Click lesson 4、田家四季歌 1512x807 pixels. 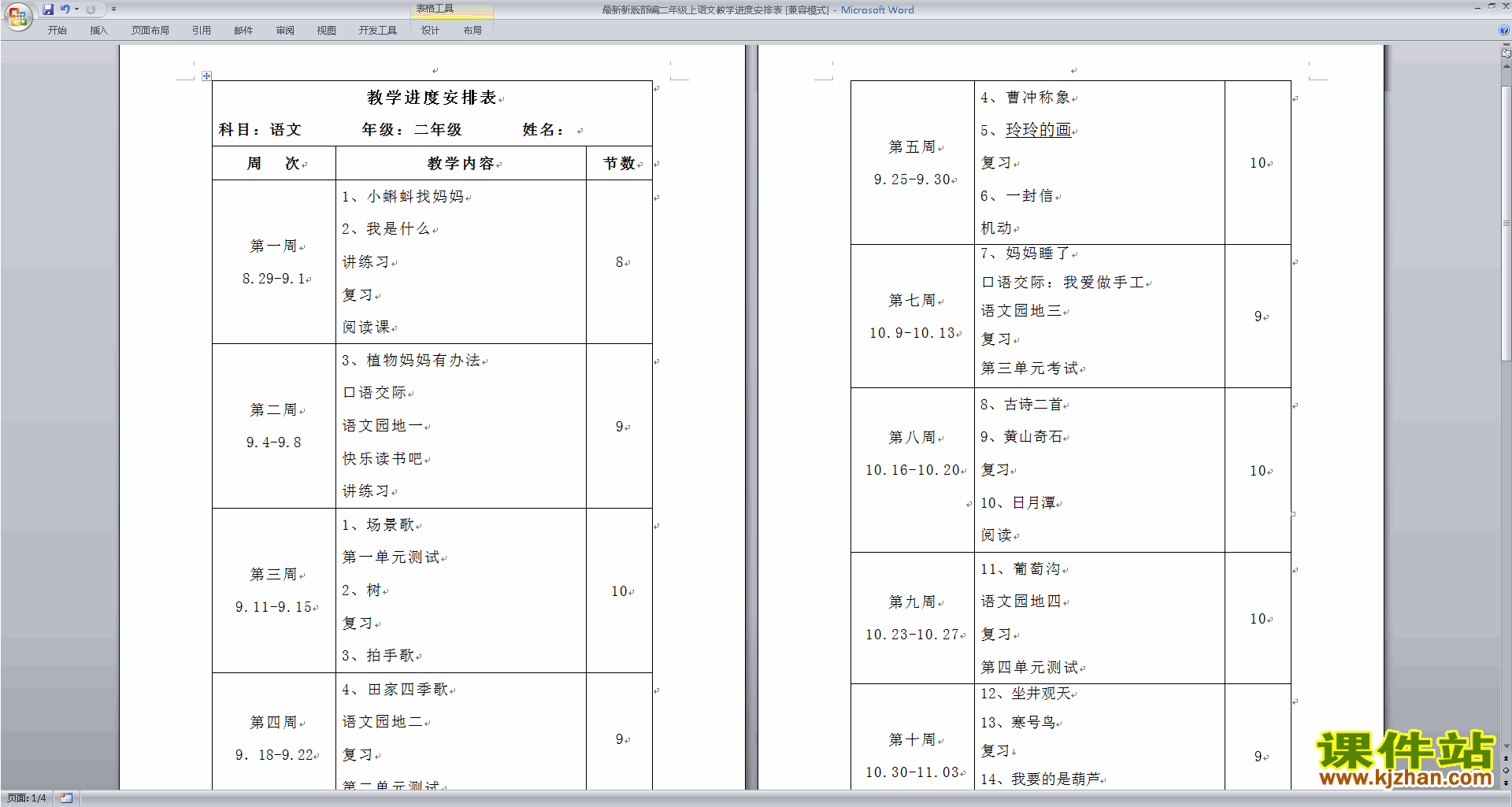[395, 690]
